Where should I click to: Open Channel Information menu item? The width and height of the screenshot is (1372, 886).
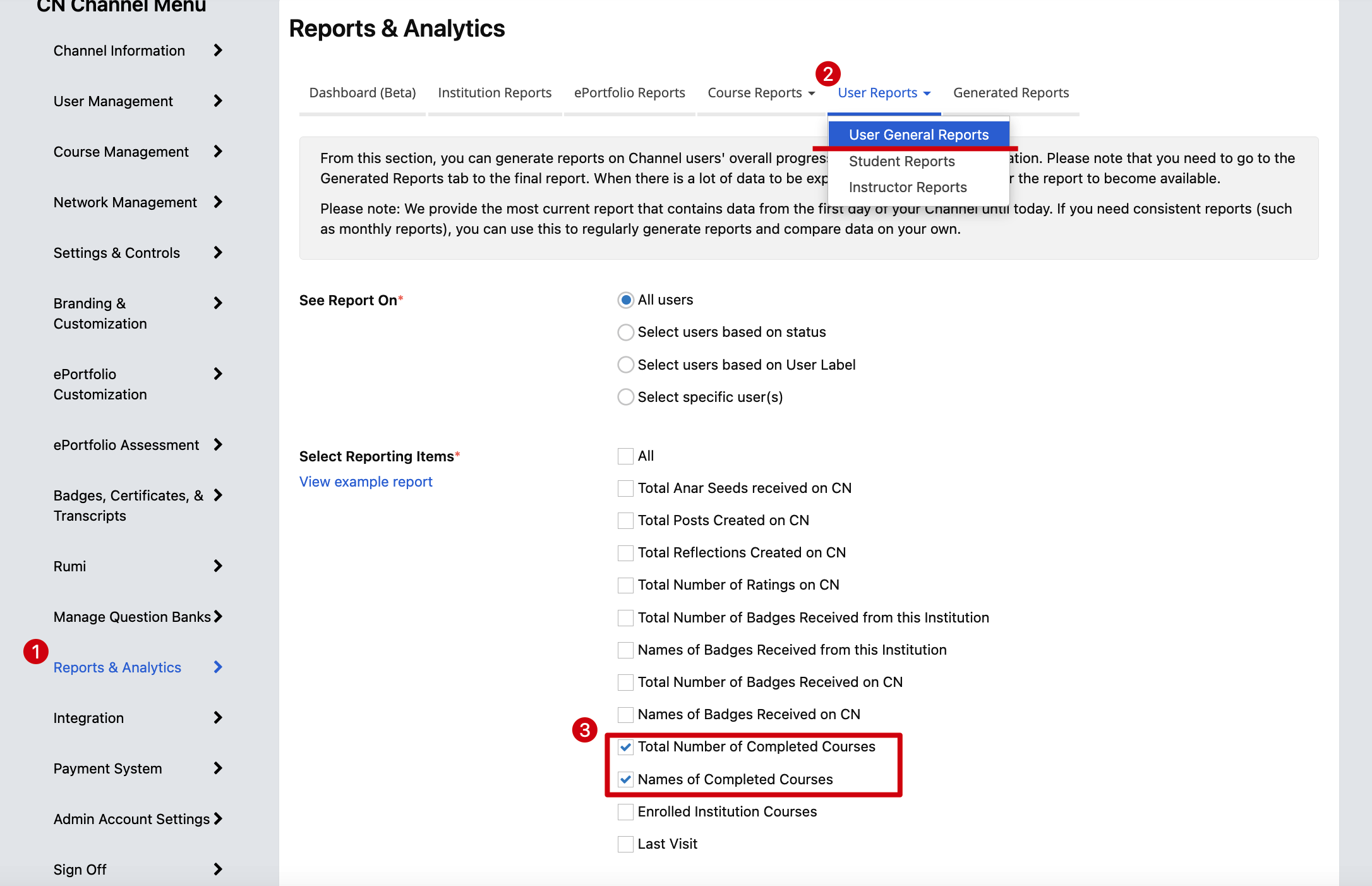coord(119,51)
